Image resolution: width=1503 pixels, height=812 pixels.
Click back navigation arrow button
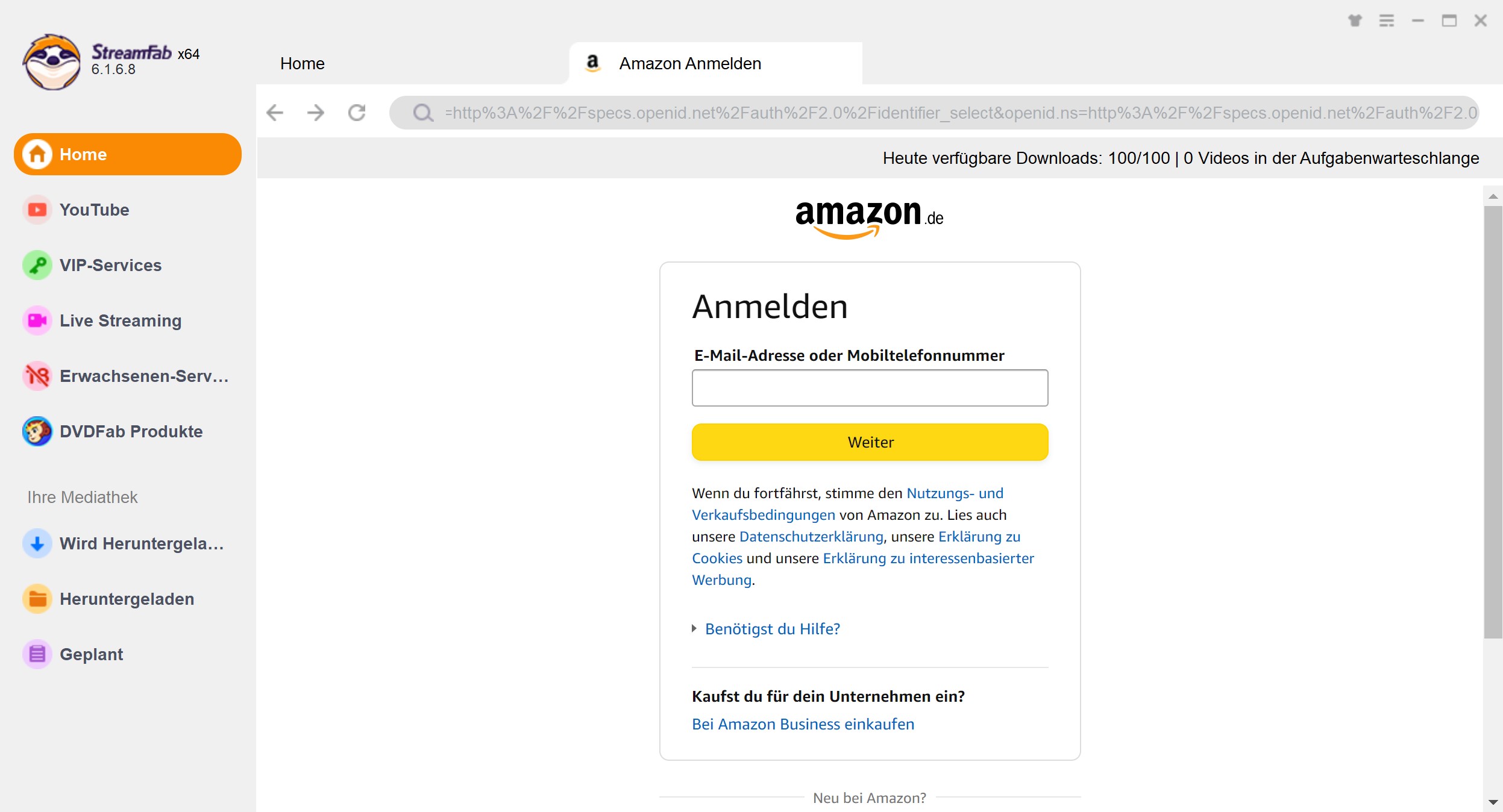click(276, 111)
